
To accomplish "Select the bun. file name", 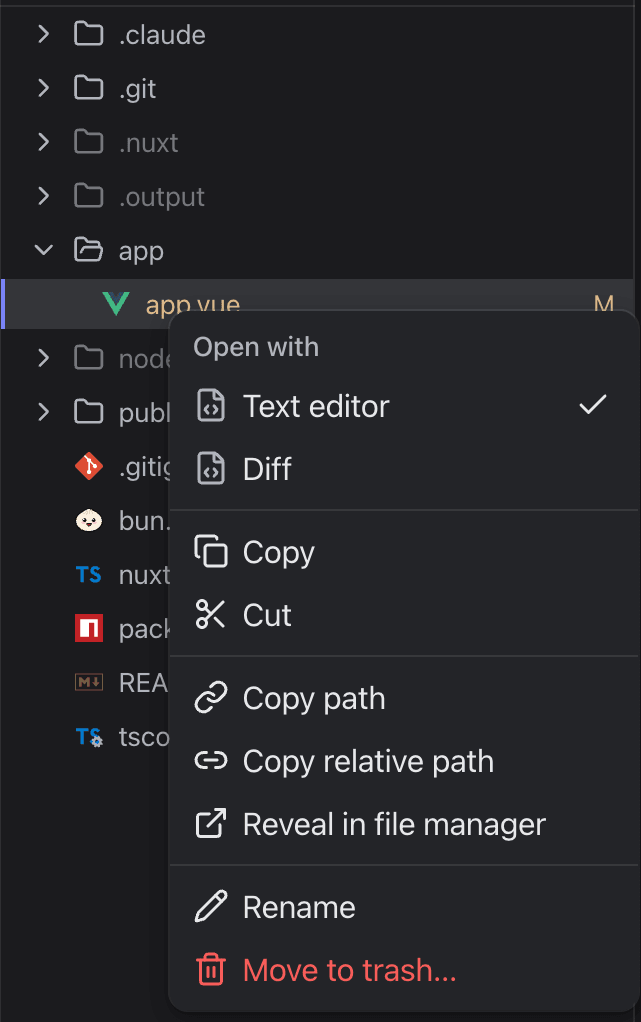I will [144, 521].
